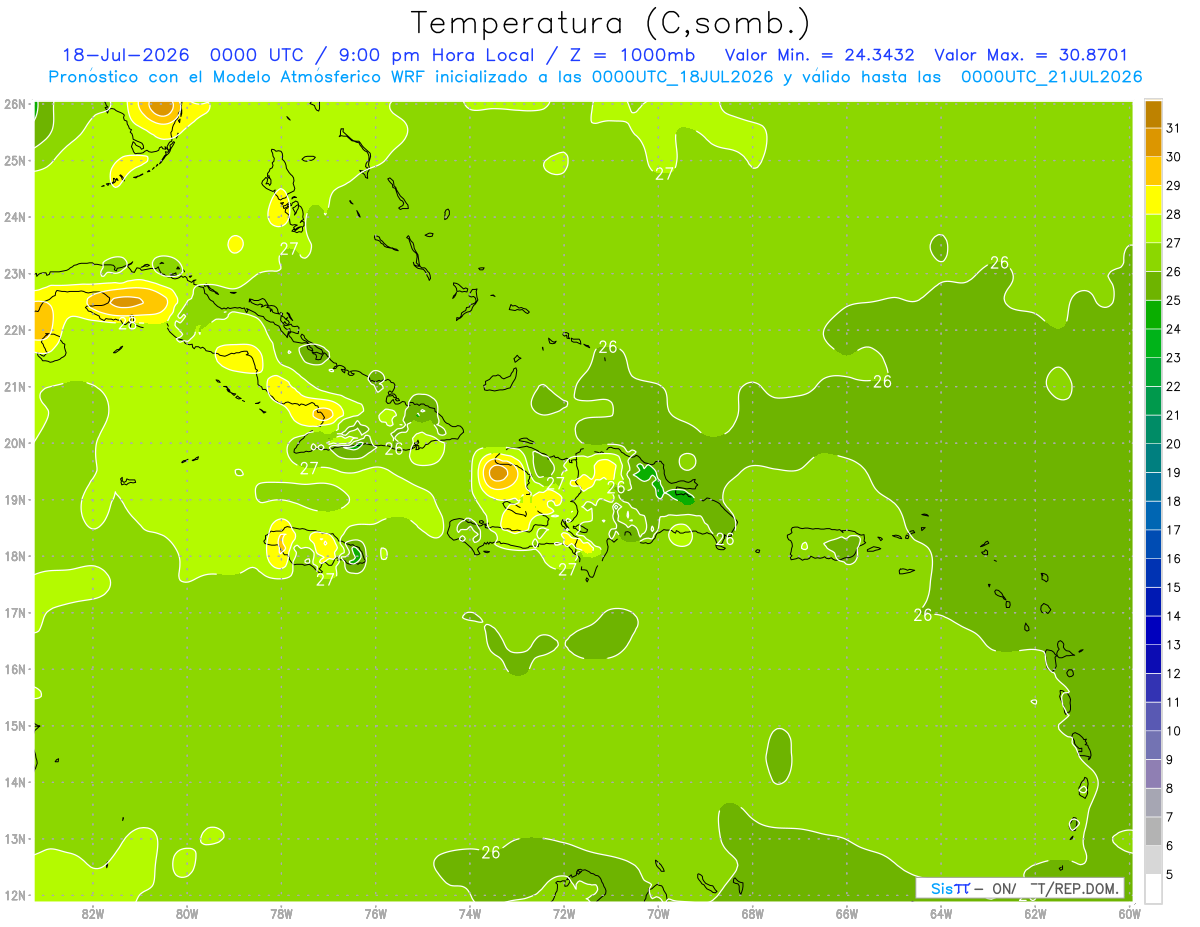This screenshot has width=1200, height=927.
Task: Click the latitude axis label "26N"
Action: coord(14,104)
